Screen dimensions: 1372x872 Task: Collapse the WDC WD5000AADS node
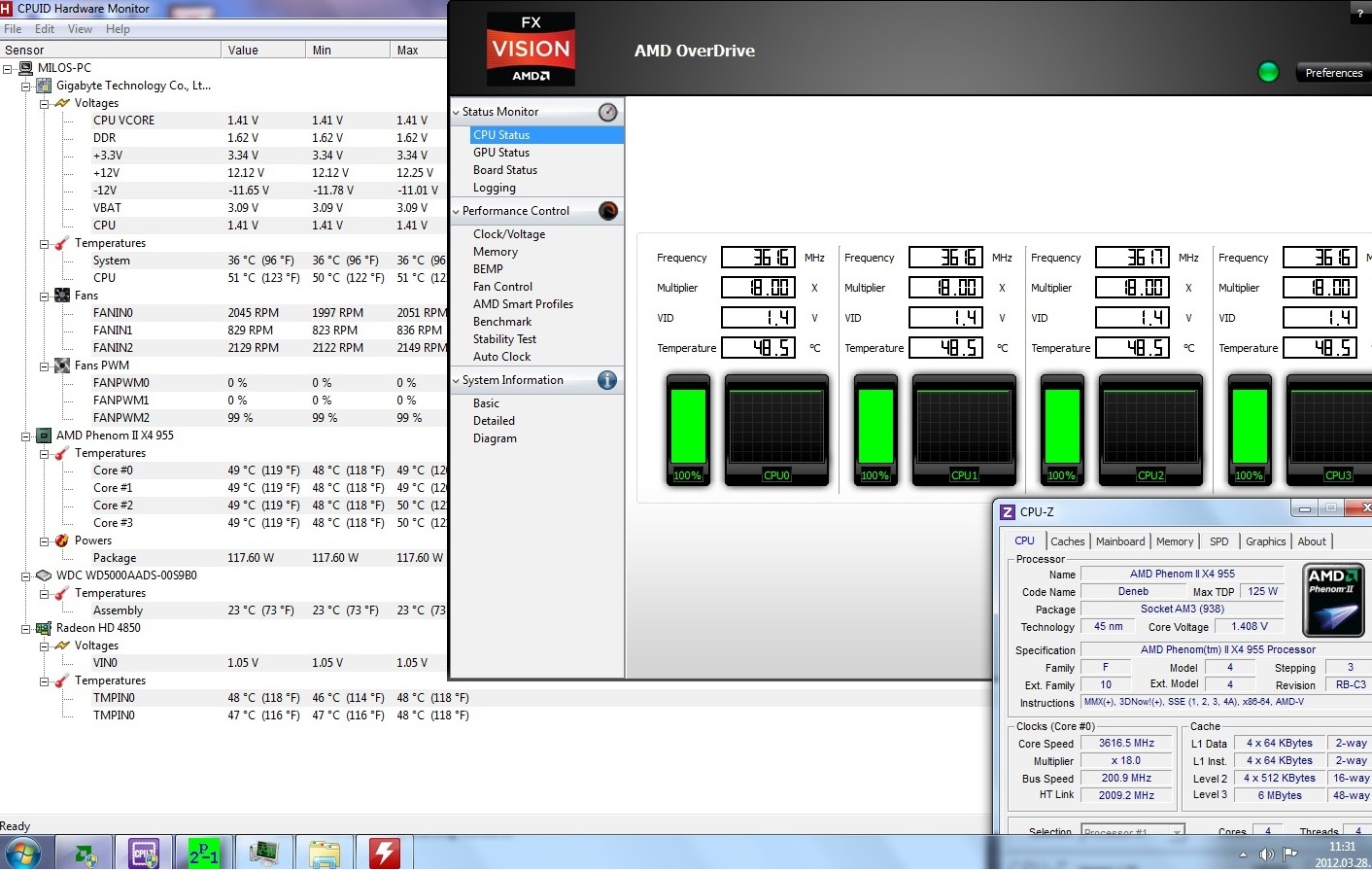click(26, 576)
